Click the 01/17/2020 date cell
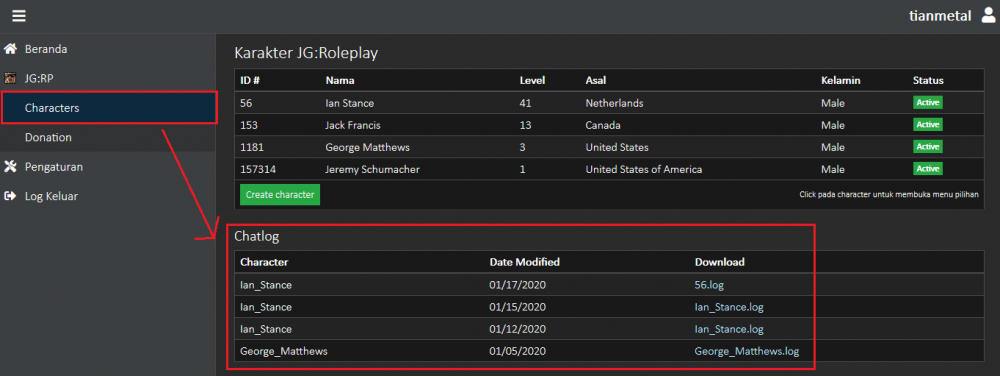The height and width of the screenshot is (376, 1000). pos(517,285)
